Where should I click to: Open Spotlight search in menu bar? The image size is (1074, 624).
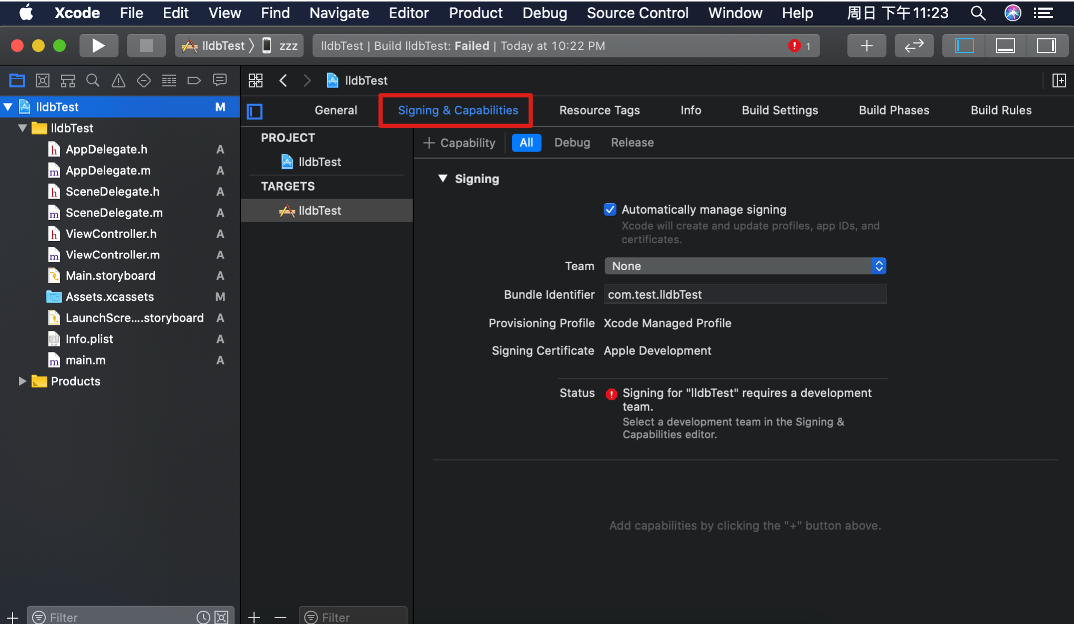pos(978,13)
